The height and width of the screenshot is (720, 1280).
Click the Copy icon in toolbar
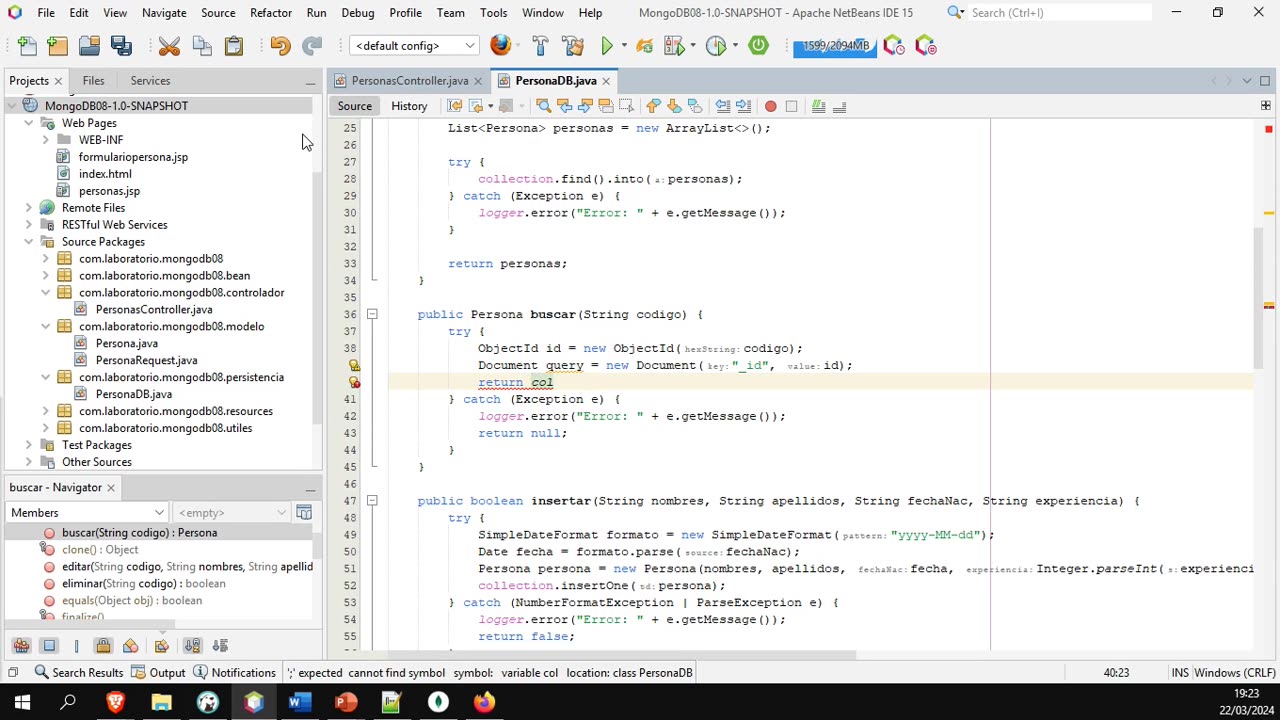pyautogui.click(x=202, y=46)
